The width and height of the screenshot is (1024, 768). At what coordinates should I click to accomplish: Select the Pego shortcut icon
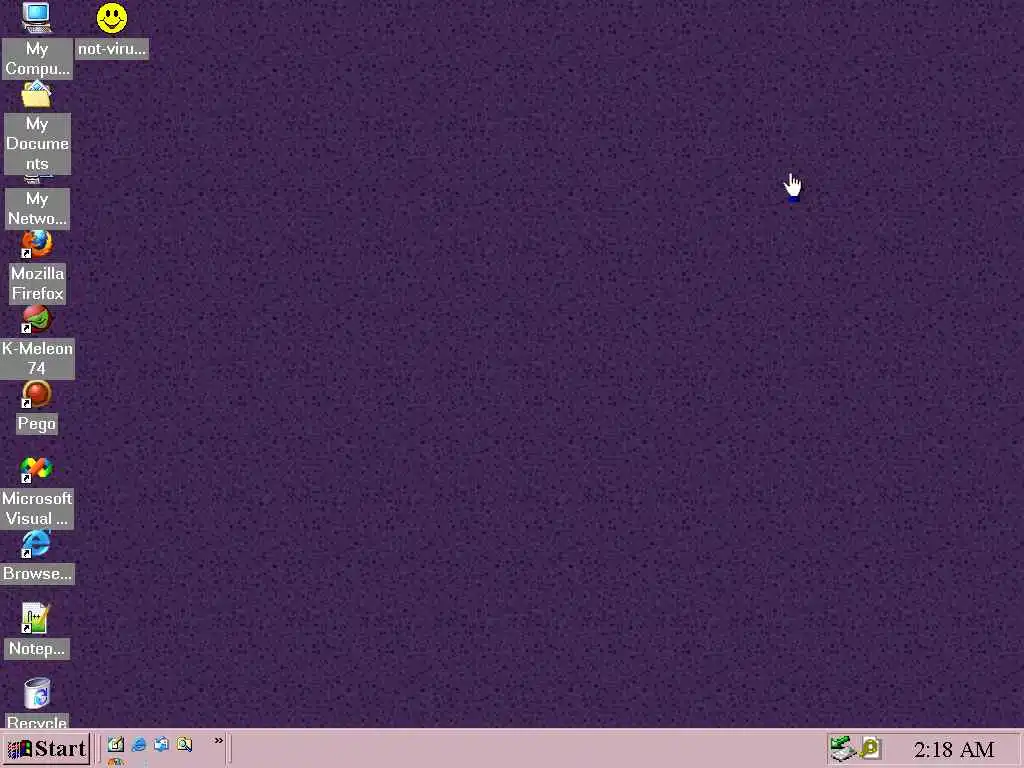[x=37, y=395]
